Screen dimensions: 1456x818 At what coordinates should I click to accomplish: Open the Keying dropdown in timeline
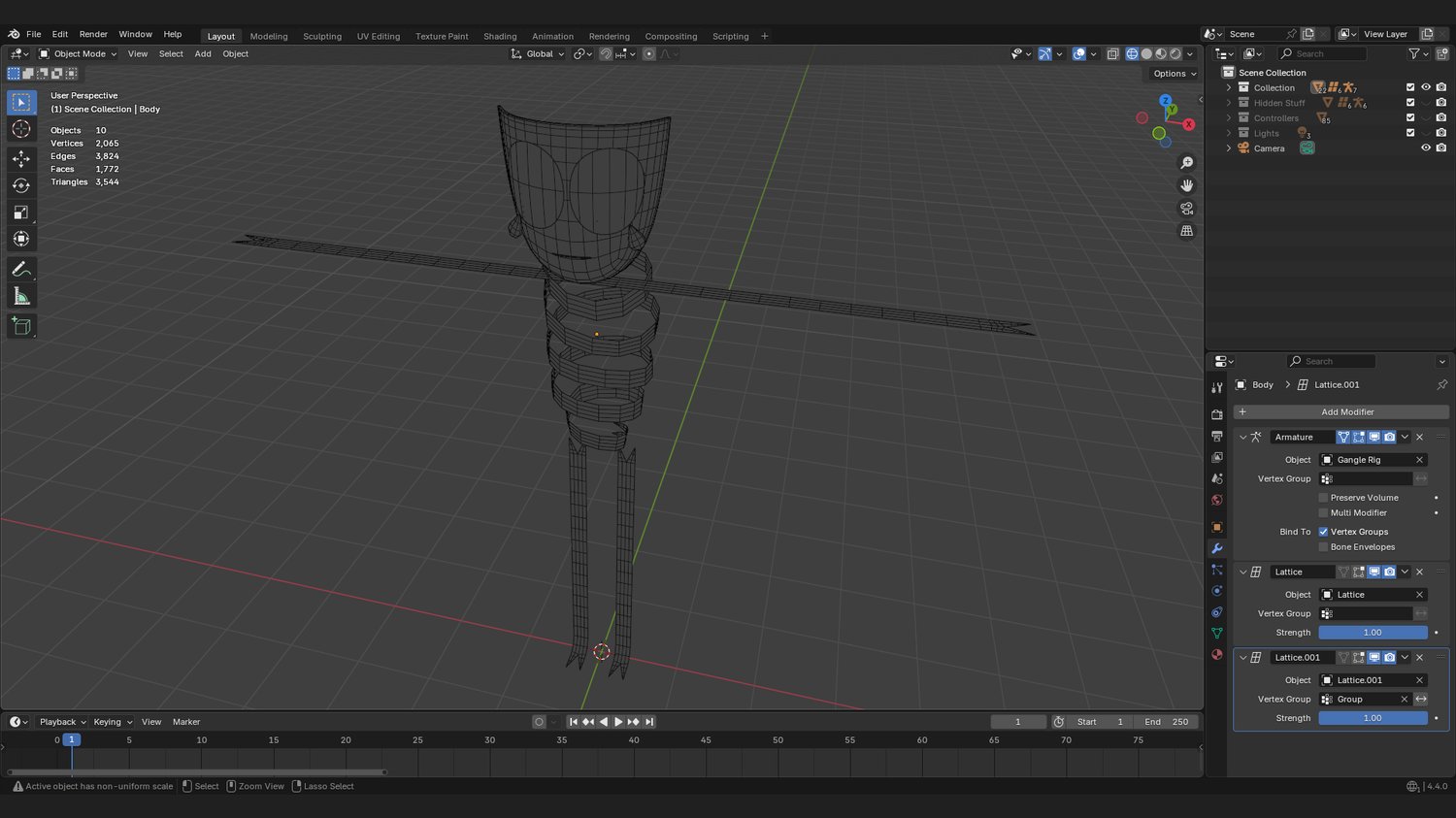pyautogui.click(x=113, y=722)
